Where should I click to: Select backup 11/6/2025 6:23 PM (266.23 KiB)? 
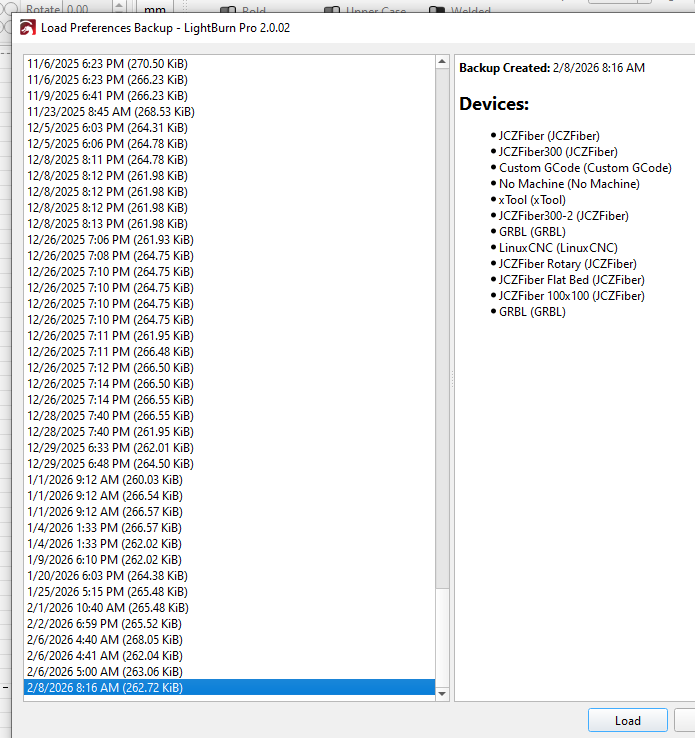pyautogui.click(x=229, y=80)
